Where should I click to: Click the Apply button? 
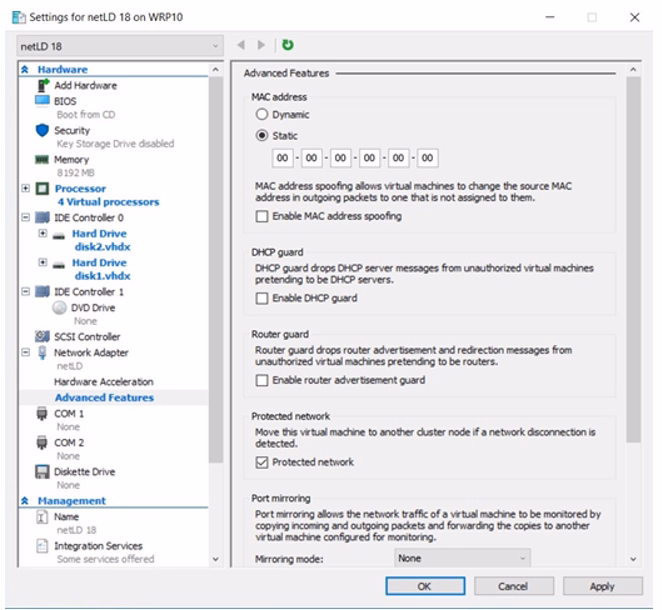tap(602, 586)
